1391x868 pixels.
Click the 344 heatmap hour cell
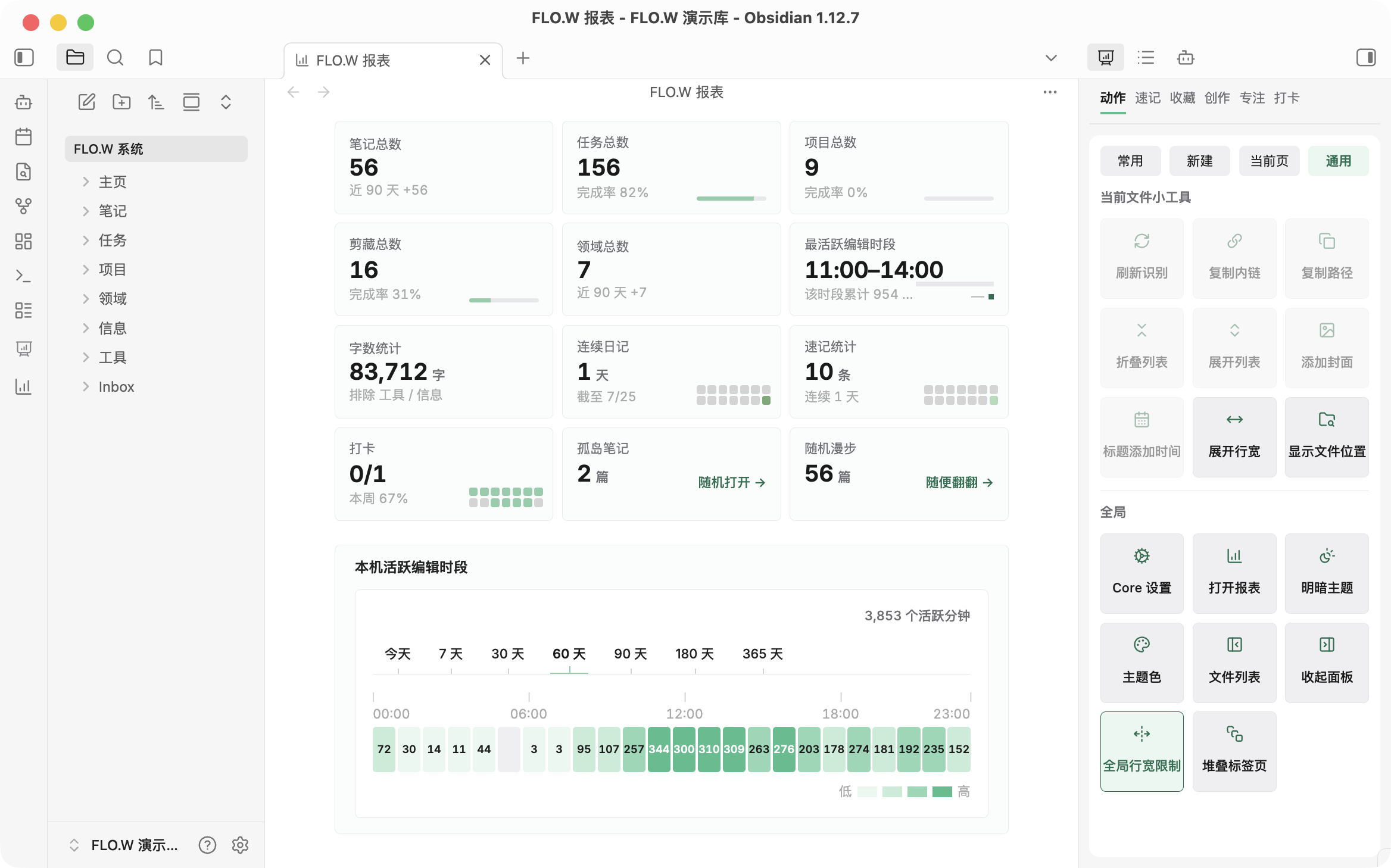pos(659,750)
